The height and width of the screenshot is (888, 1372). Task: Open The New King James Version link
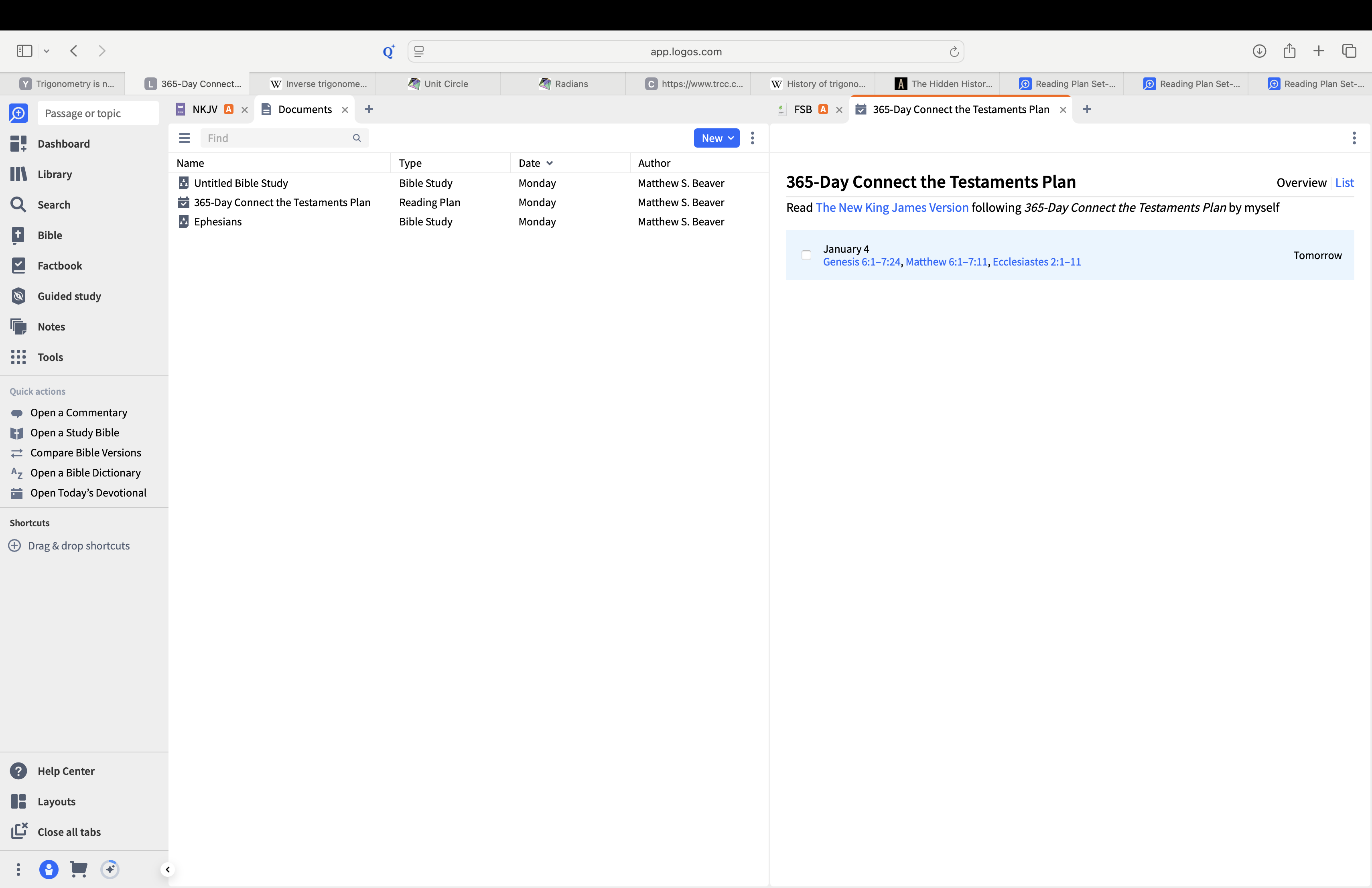coord(892,207)
